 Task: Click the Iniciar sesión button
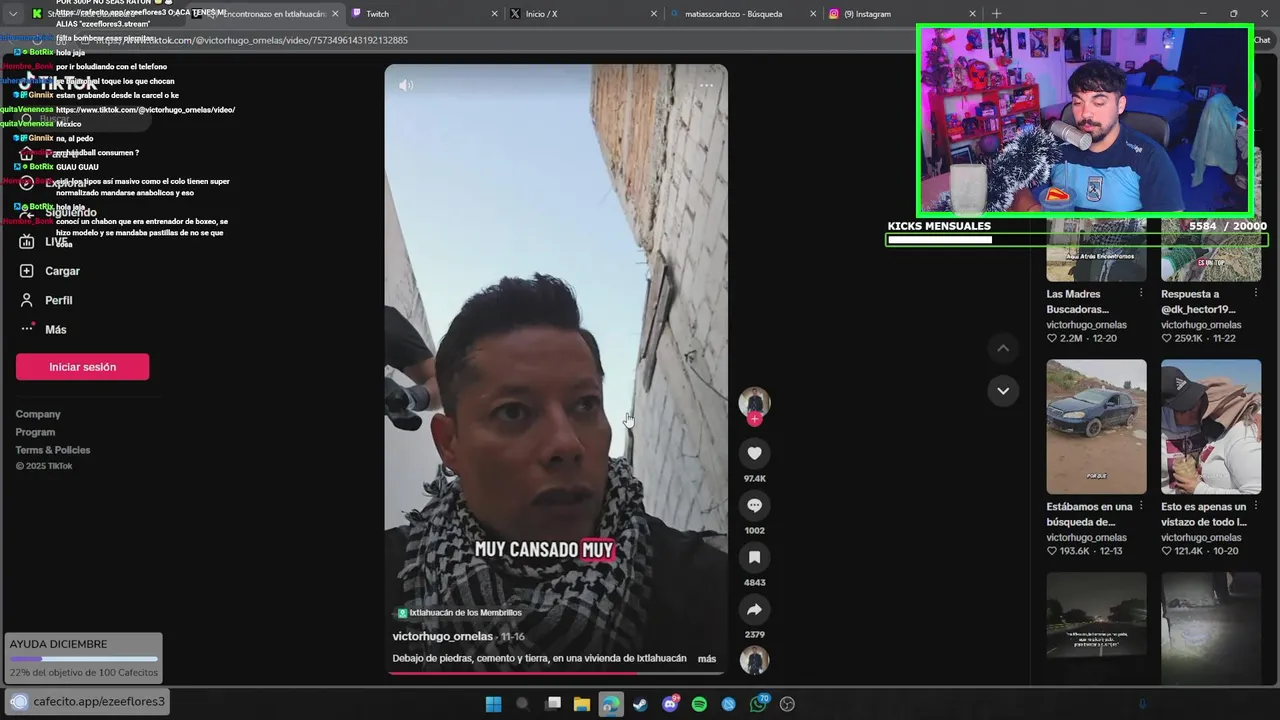[82, 367]
